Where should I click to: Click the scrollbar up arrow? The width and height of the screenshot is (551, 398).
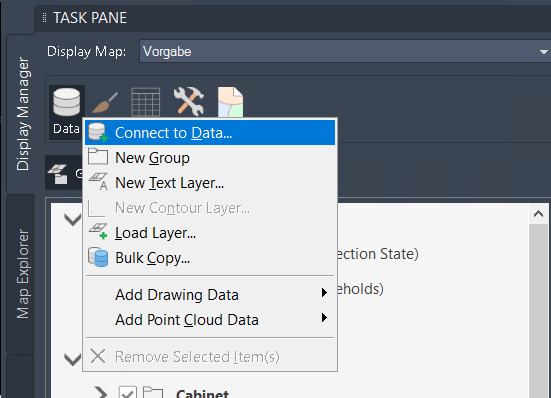click(538, 214)
